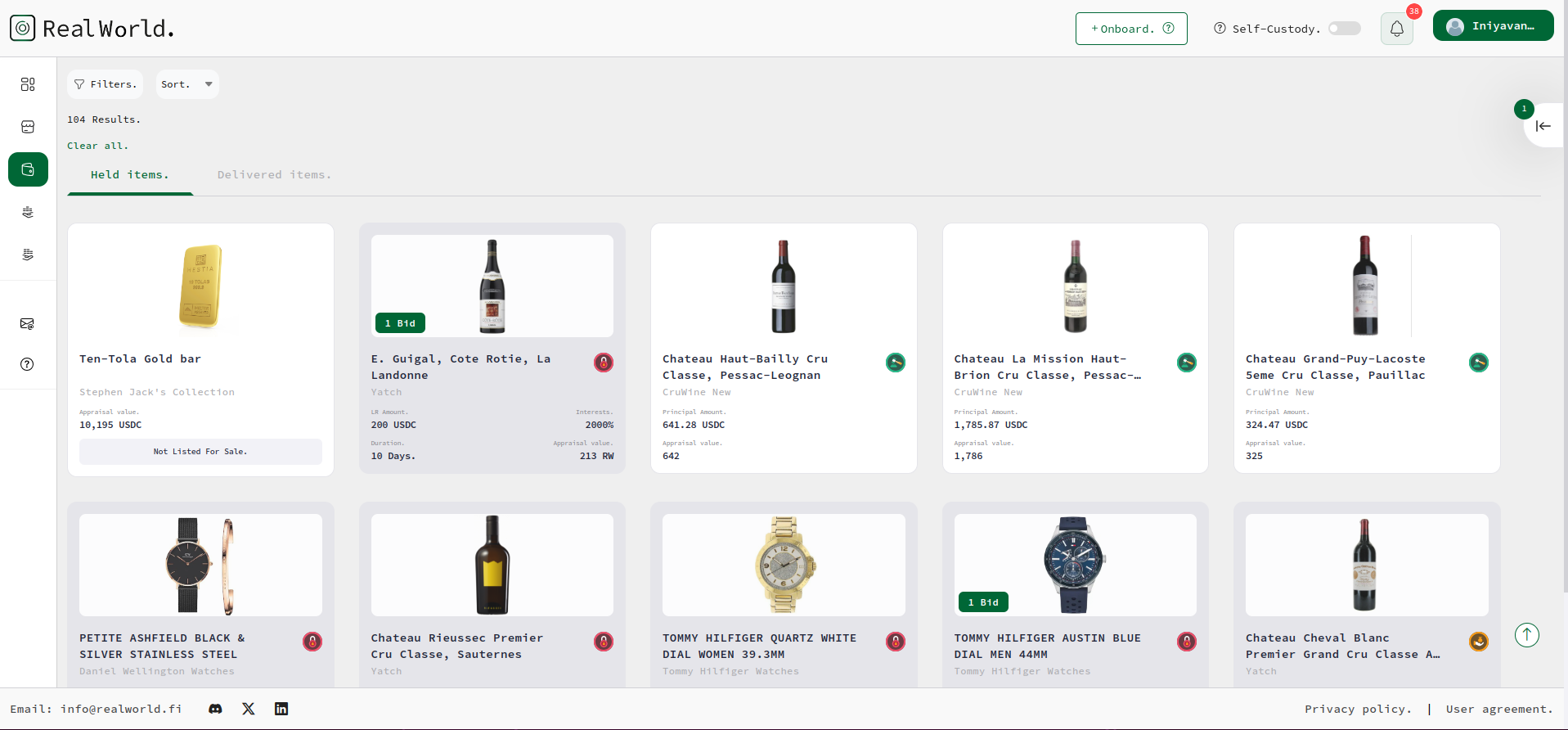
Task: Open the Discord link in footer
Action: [x=215, y=709]
